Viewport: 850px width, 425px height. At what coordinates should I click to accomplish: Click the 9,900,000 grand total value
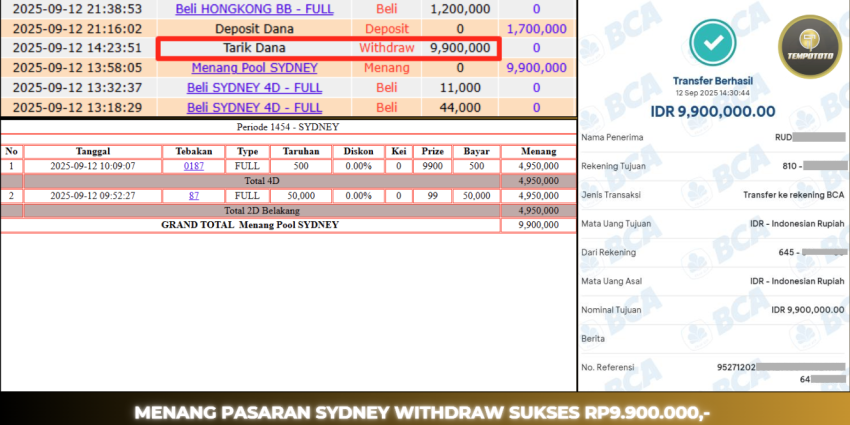(538, 226)
